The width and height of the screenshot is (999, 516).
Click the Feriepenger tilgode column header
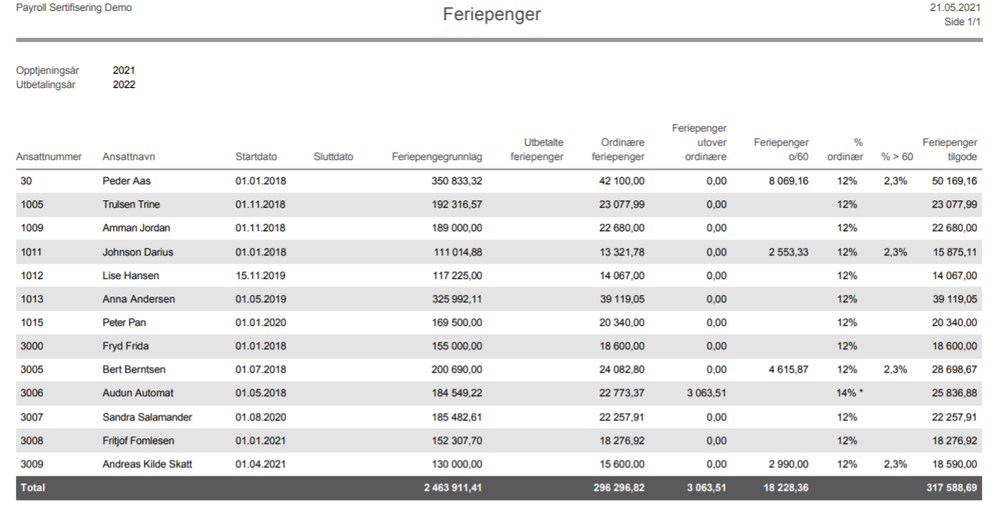tap(950, 150)
